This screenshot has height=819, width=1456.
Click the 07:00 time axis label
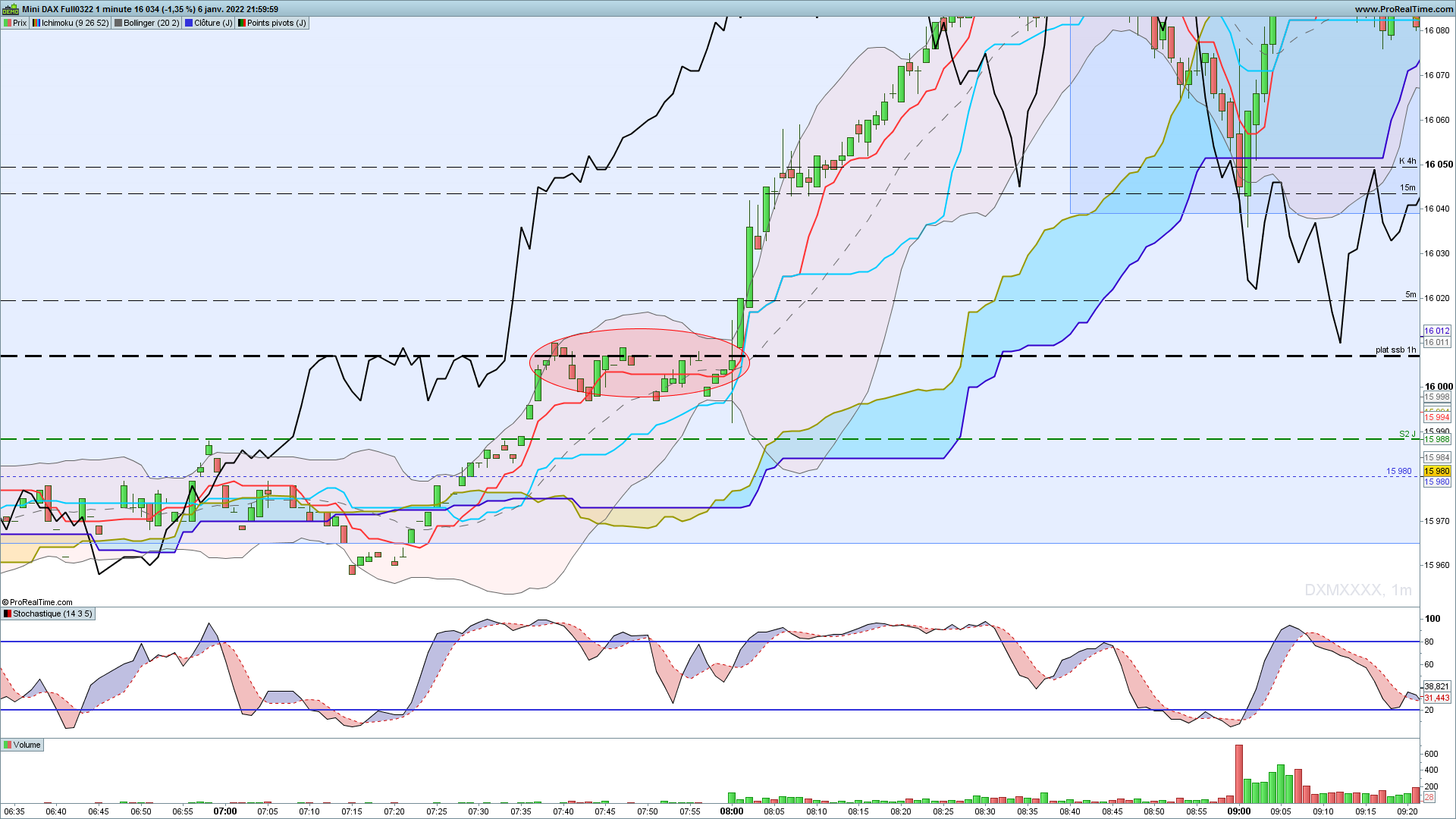tap(225, 811)
